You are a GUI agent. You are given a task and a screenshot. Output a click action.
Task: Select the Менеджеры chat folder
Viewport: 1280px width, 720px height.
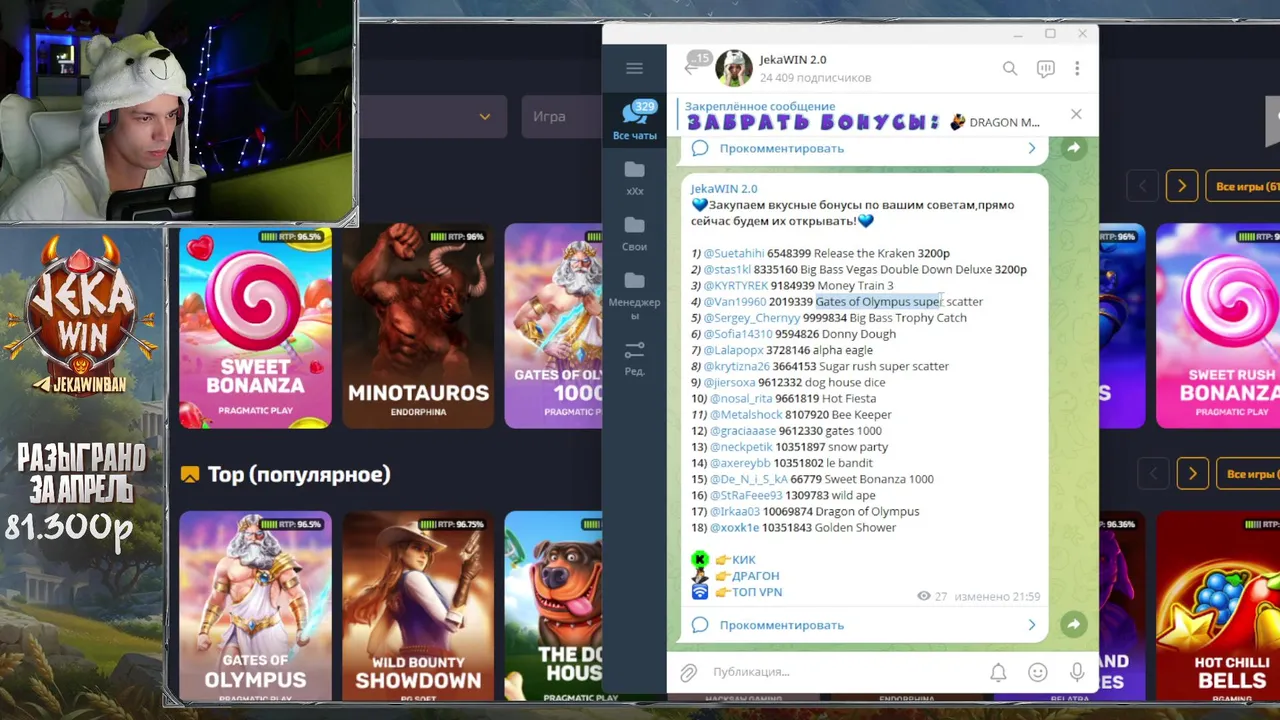tap(635, 295)
